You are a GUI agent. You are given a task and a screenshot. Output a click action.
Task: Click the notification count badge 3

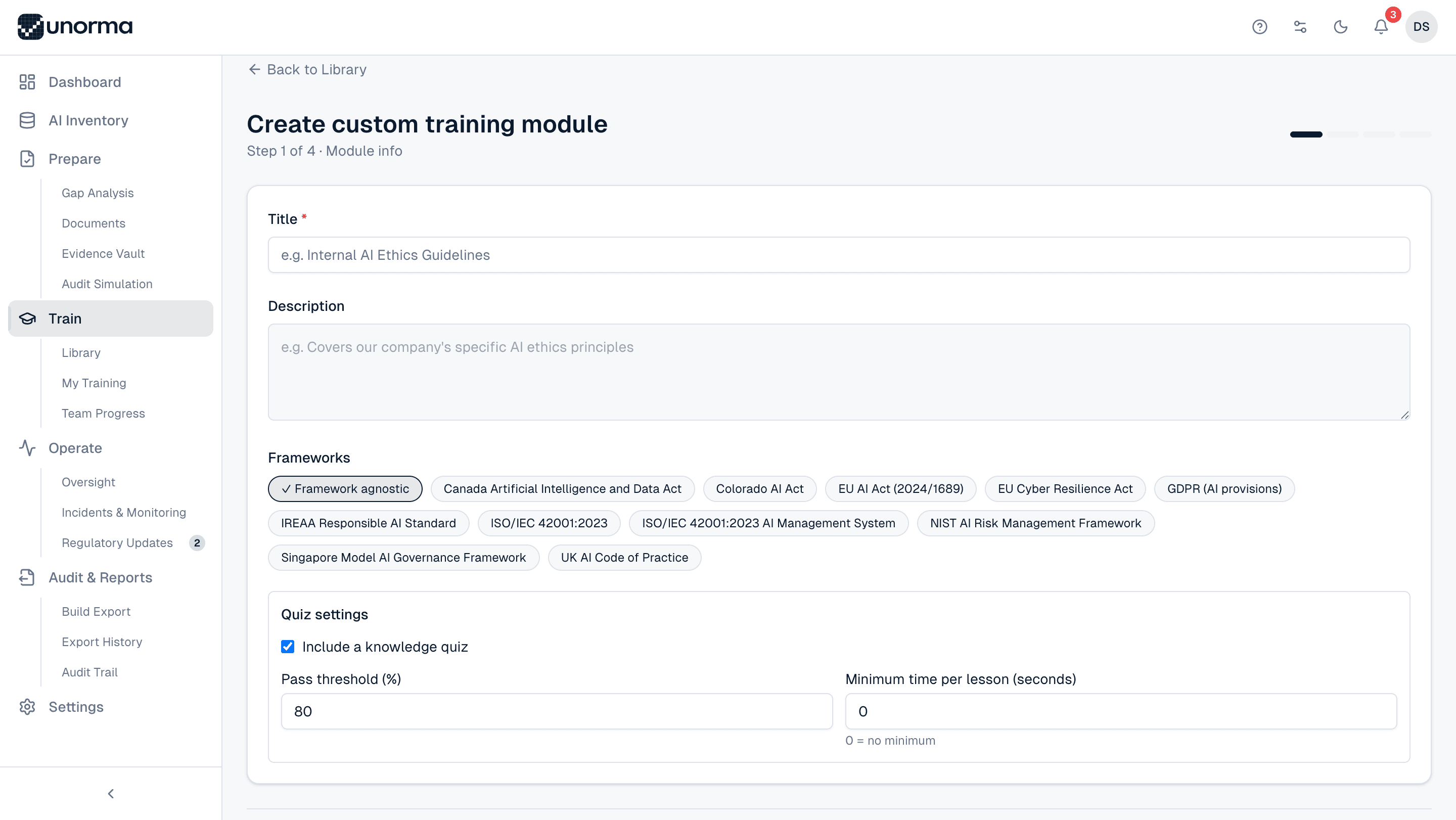(1393, 15)
